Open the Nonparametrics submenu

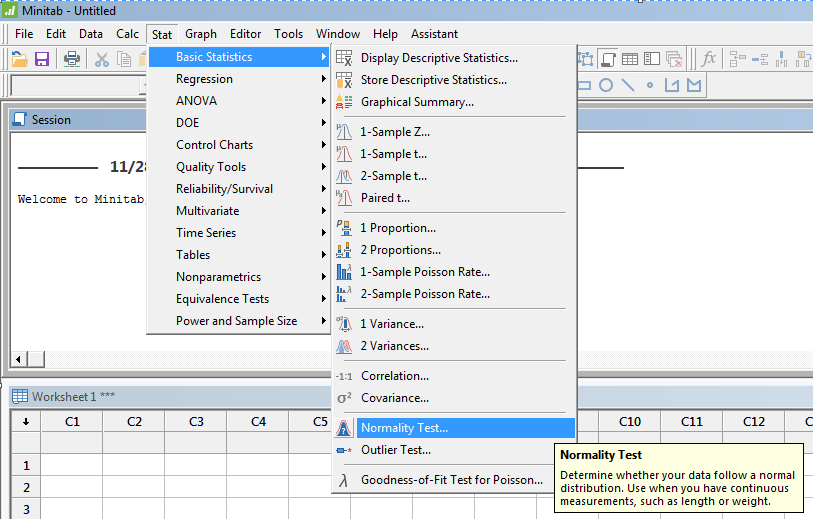239,277
